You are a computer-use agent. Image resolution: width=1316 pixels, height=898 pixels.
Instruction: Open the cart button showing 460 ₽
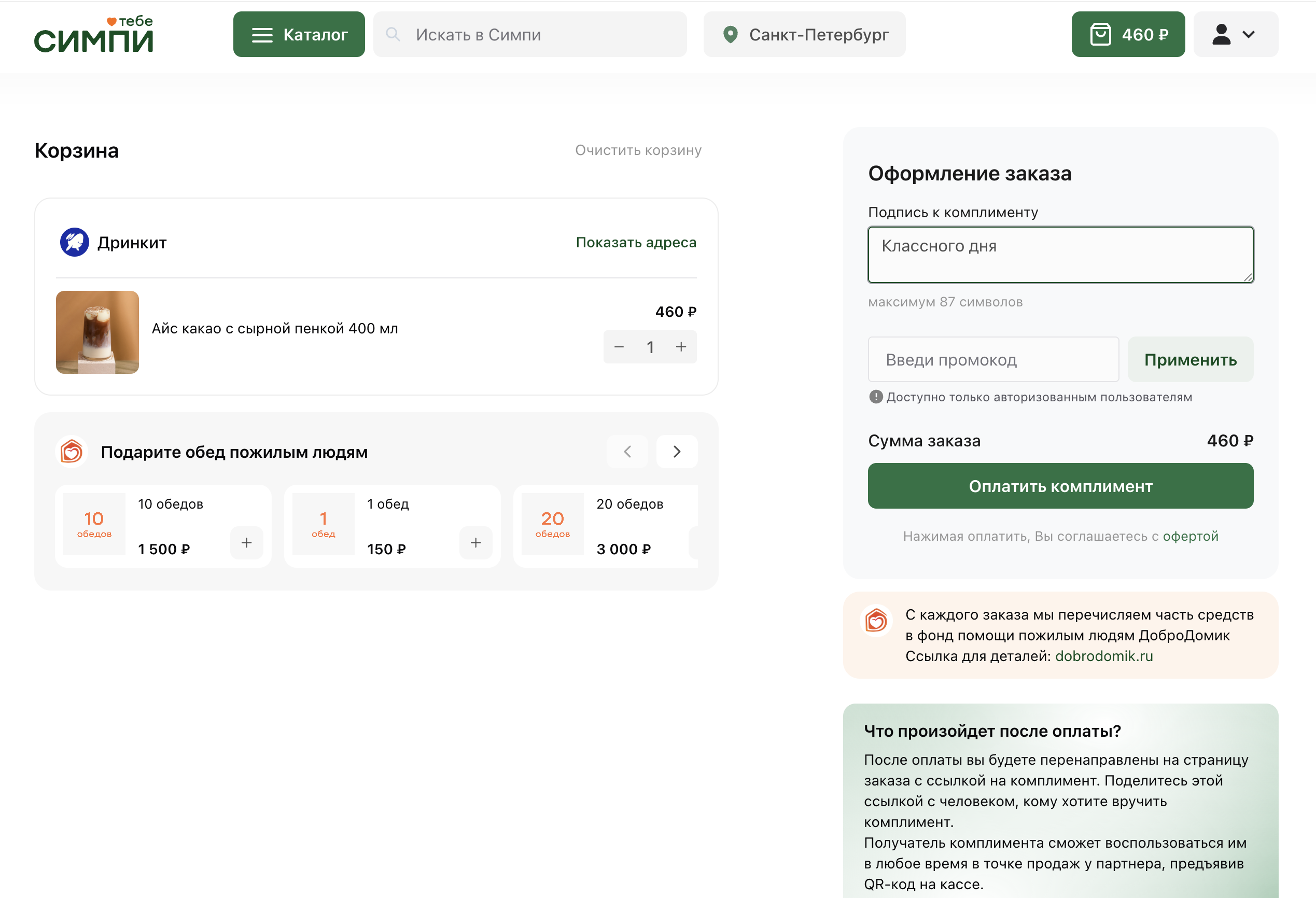[1127, 35]
